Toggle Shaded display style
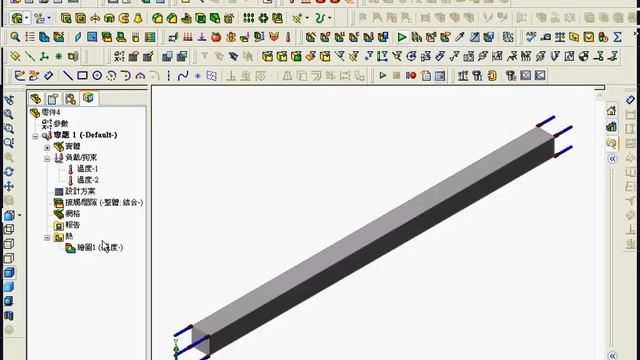 tap(9, 287)
